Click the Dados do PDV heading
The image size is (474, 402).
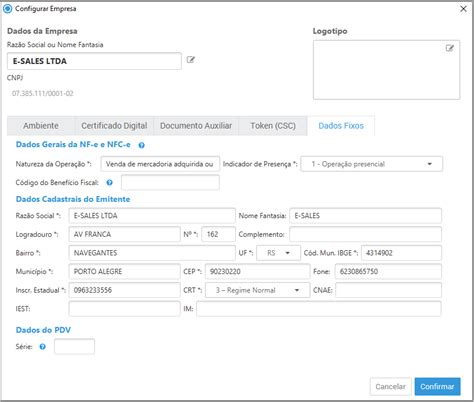click(43, 330)
